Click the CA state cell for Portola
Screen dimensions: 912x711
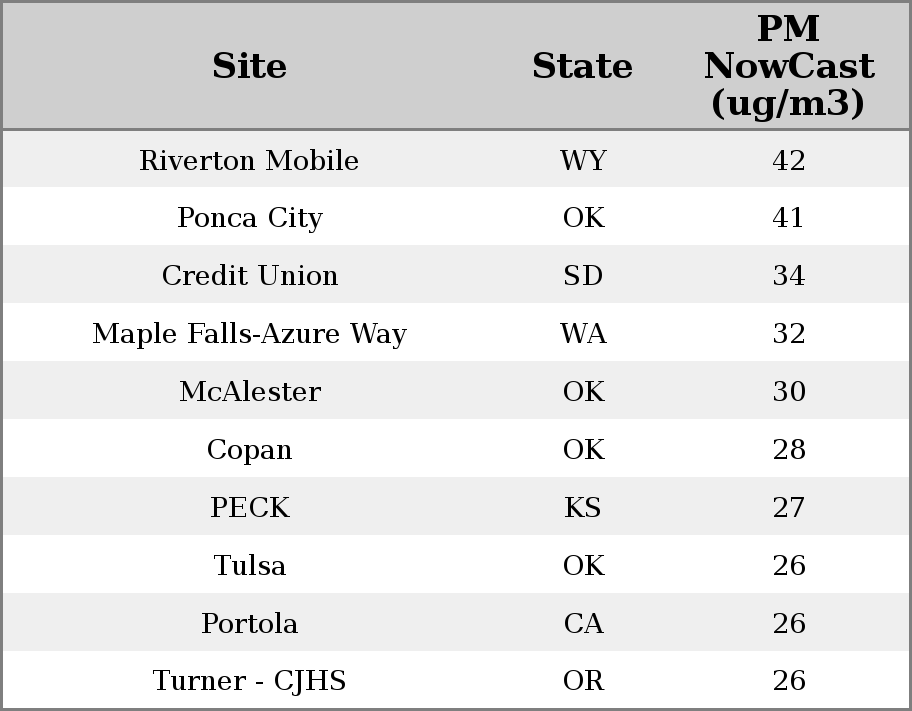coord(583,624)
